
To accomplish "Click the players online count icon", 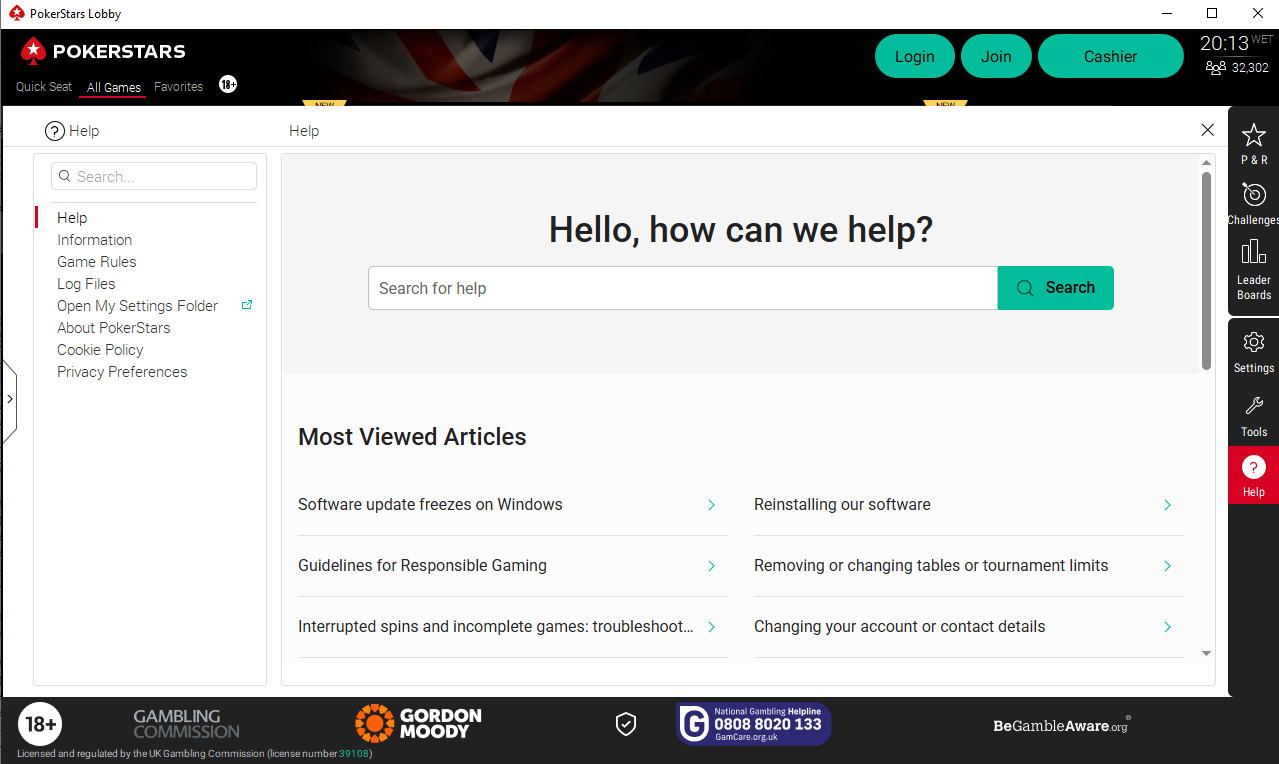I will 1215,68.
